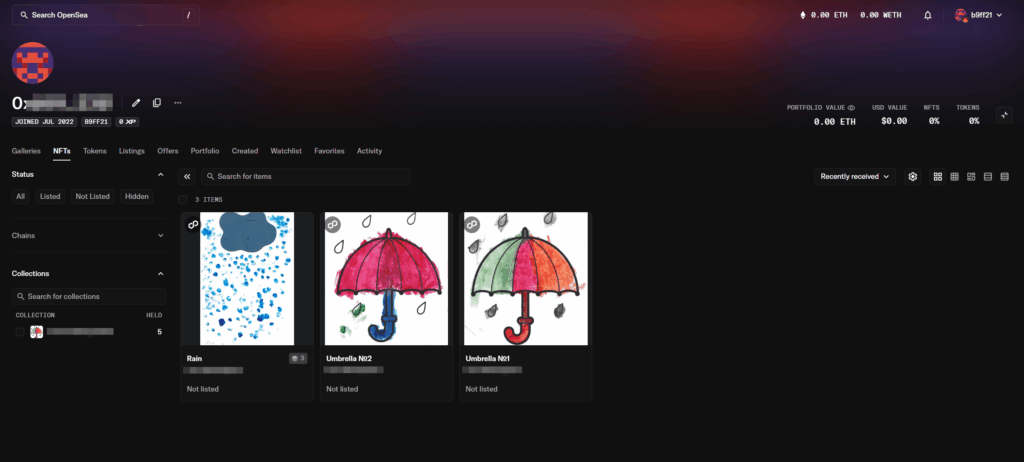
Task: Open the gear settings icon beside sort
Action: [913, 176]
